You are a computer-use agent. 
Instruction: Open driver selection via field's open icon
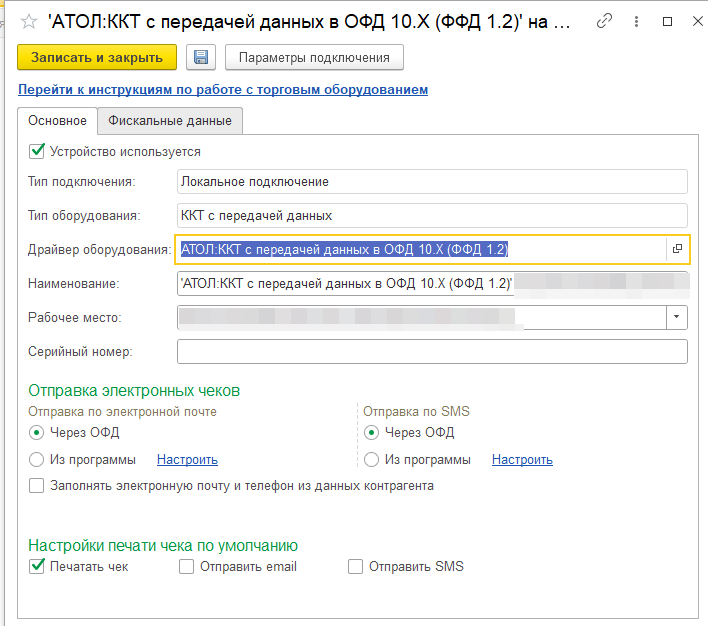[676, 249]
